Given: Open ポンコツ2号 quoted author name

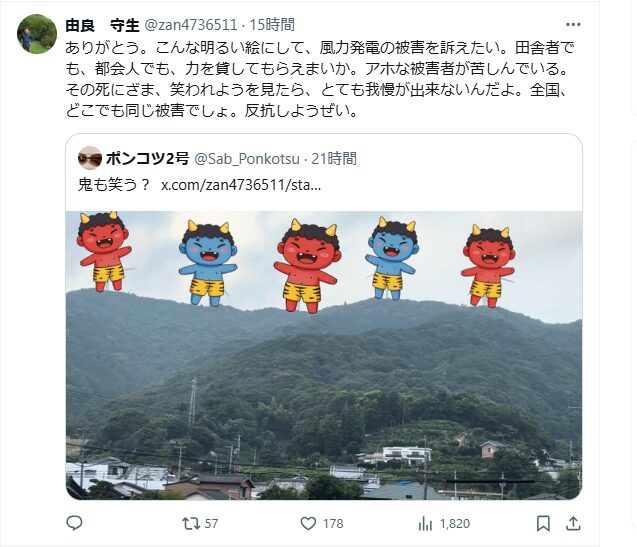Looking at the screenshot, I should coord(147,158).
